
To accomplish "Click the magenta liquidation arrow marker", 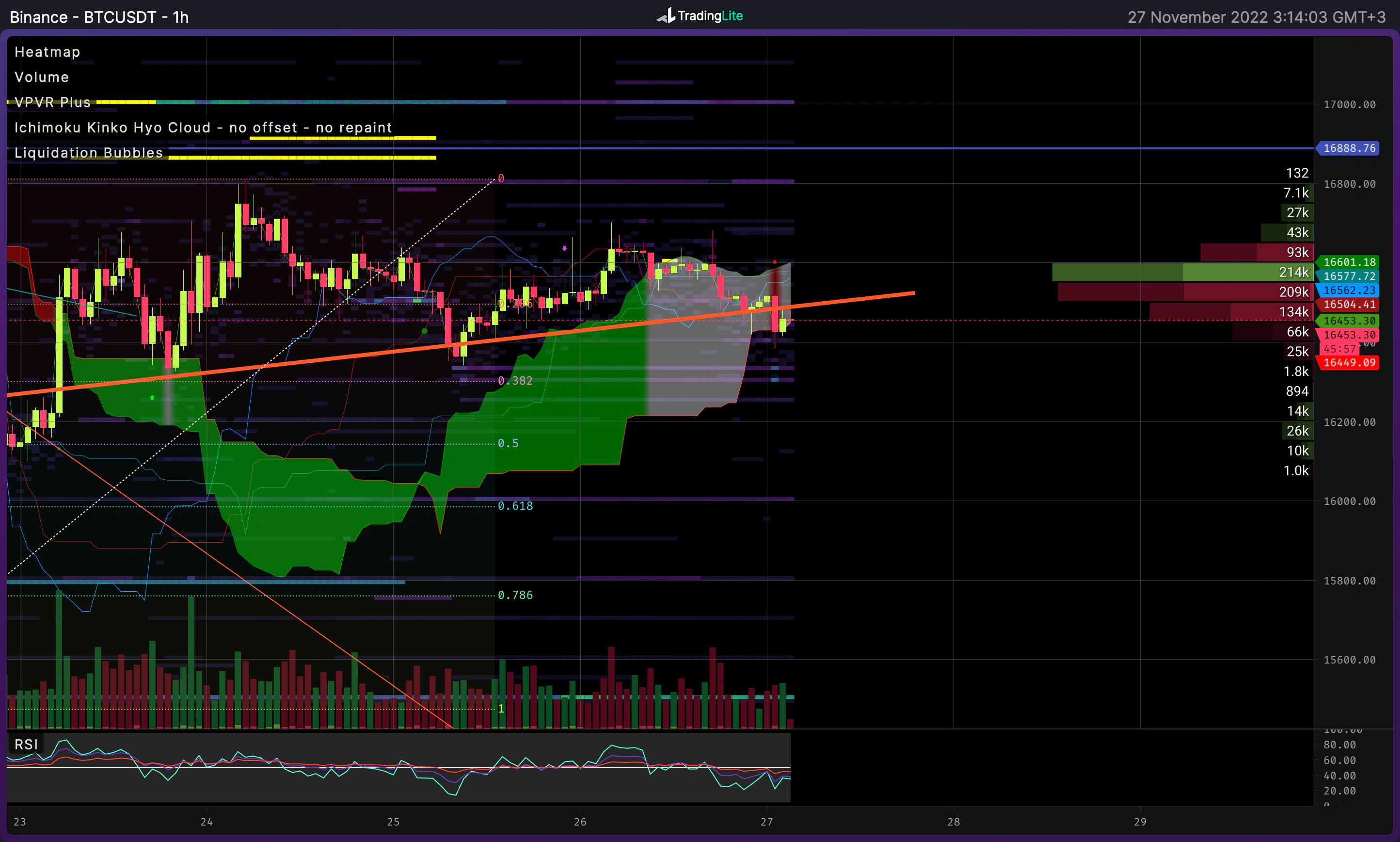I will point(564,248).
